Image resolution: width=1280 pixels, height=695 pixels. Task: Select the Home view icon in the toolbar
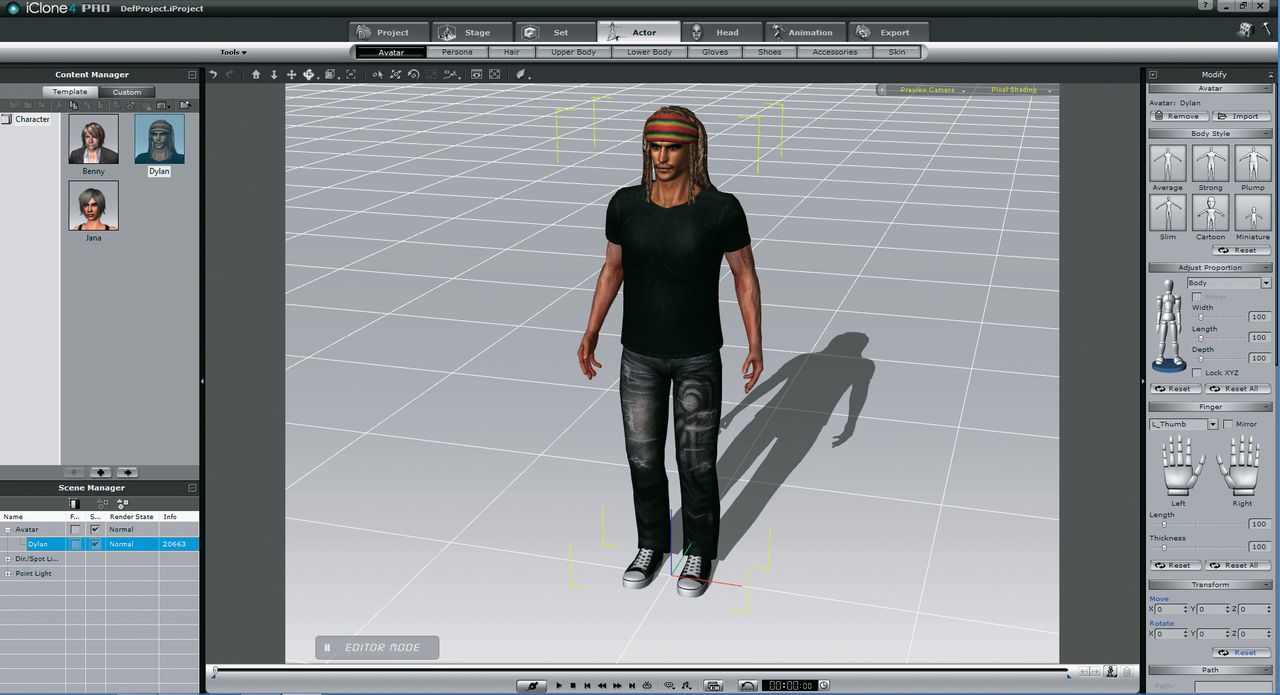coord(256,75)
